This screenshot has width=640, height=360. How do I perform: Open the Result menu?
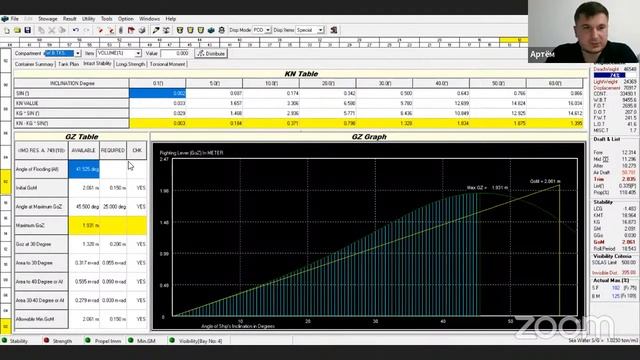click(x=69, y=19)
